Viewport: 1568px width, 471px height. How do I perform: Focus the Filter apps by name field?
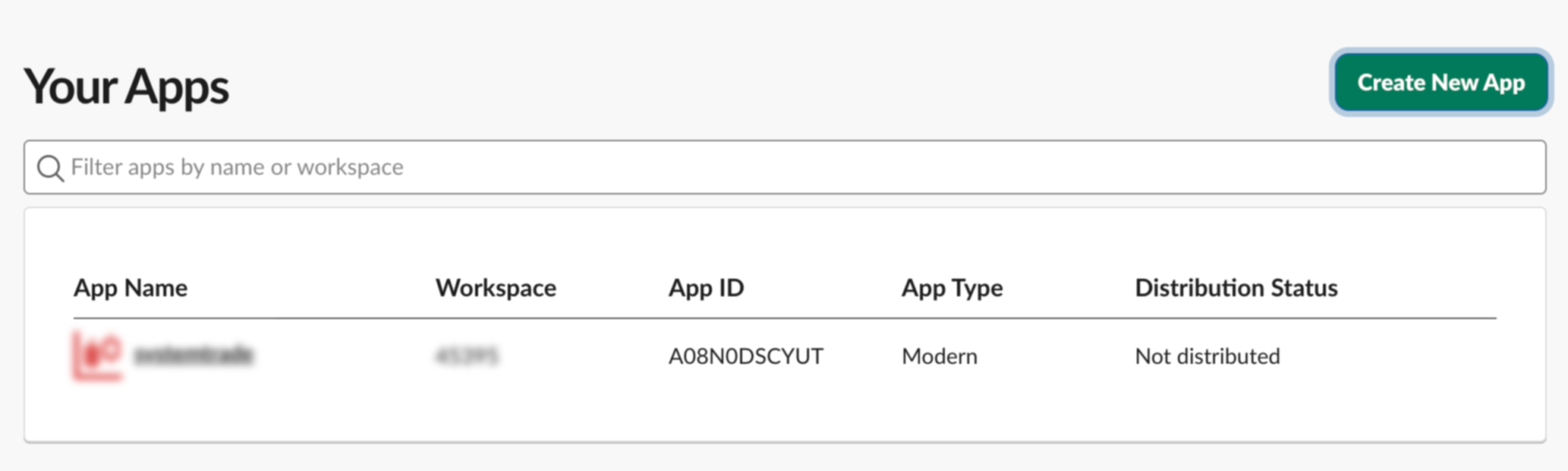(x=785, y=167)
